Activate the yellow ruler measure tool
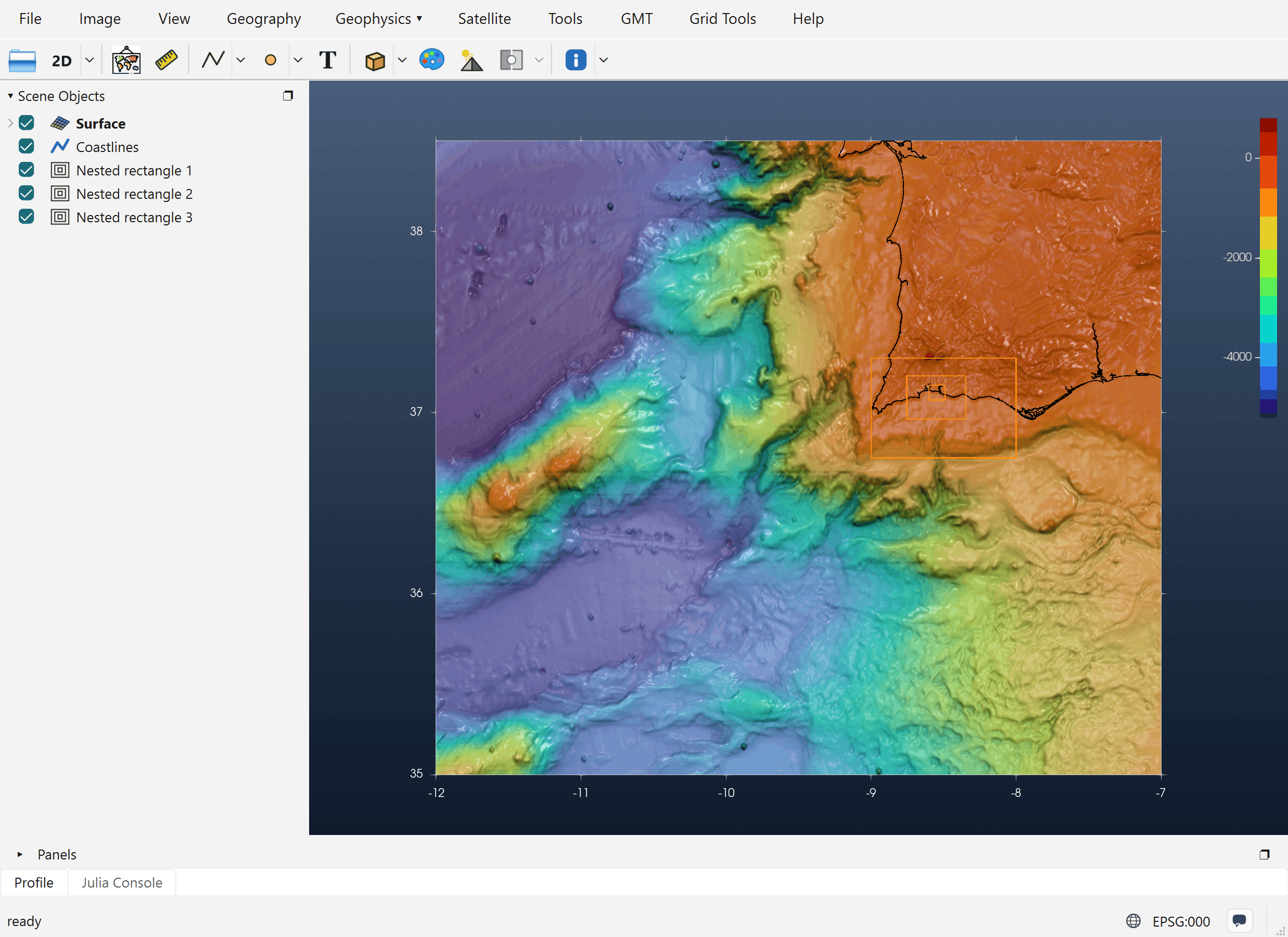Screen dimensions: 1288x937 coord(167,60)
